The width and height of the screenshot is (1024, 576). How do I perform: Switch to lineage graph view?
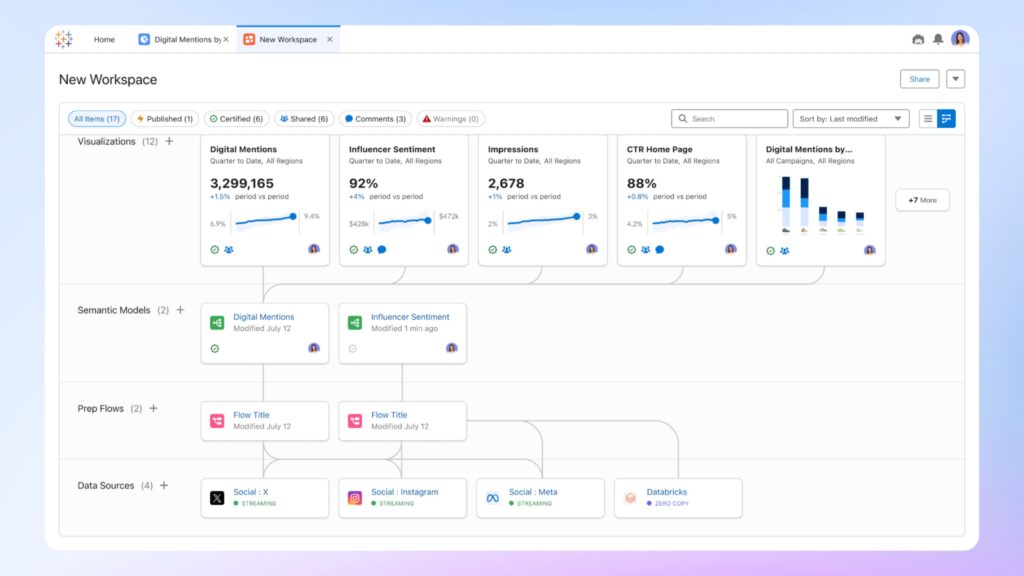[x=946, y=119]
